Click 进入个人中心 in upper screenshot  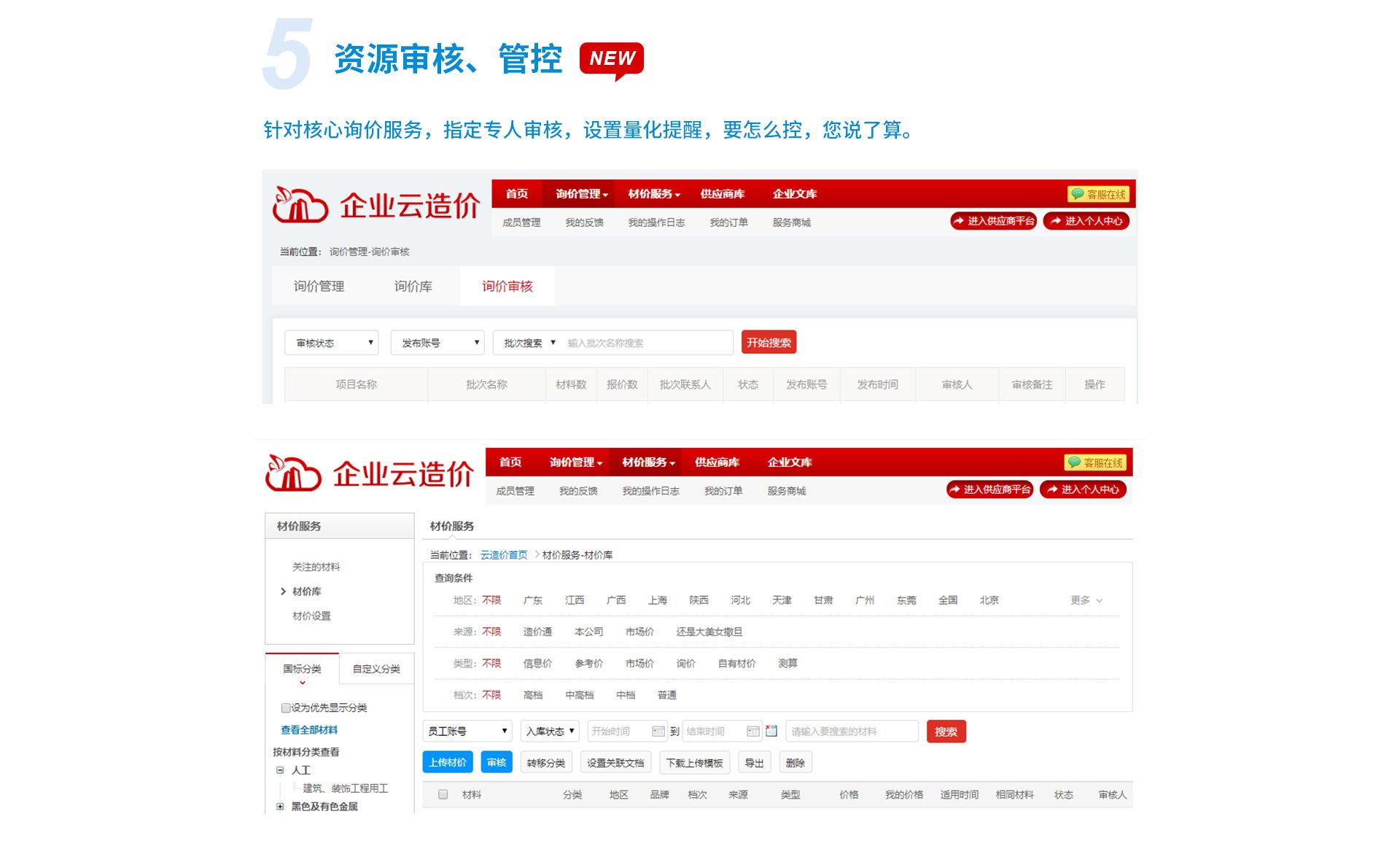point(1086,221)
